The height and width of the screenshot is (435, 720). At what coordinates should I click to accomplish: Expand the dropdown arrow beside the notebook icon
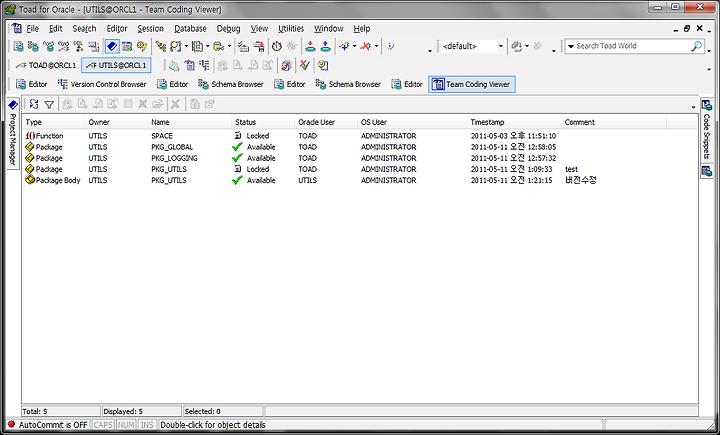click(x=208, y=46)
